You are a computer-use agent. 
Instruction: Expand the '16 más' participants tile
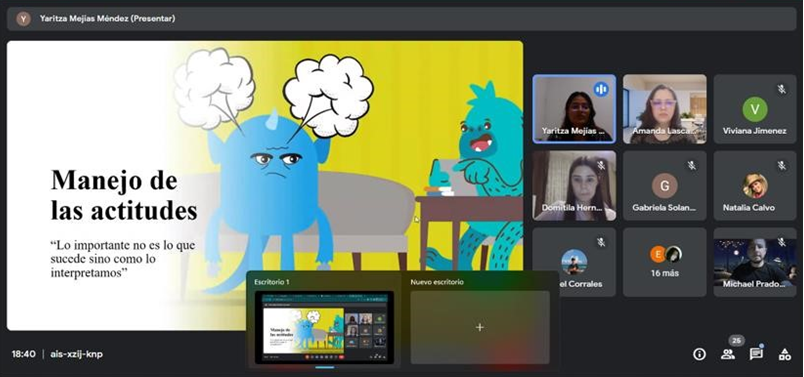coord(665,262)
